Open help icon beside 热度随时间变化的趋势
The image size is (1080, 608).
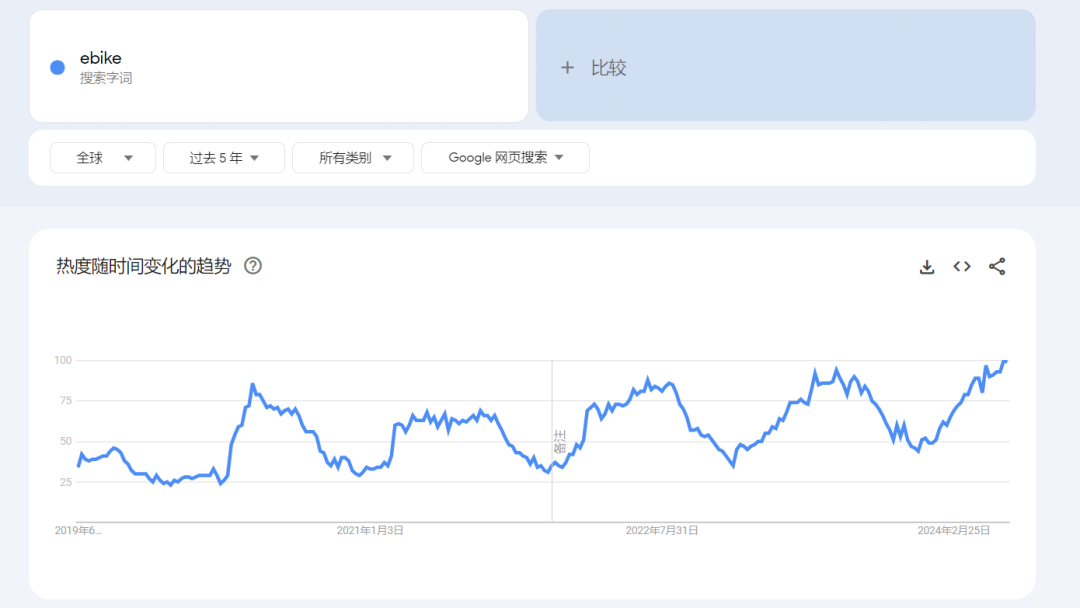click(x=253, y=266)
